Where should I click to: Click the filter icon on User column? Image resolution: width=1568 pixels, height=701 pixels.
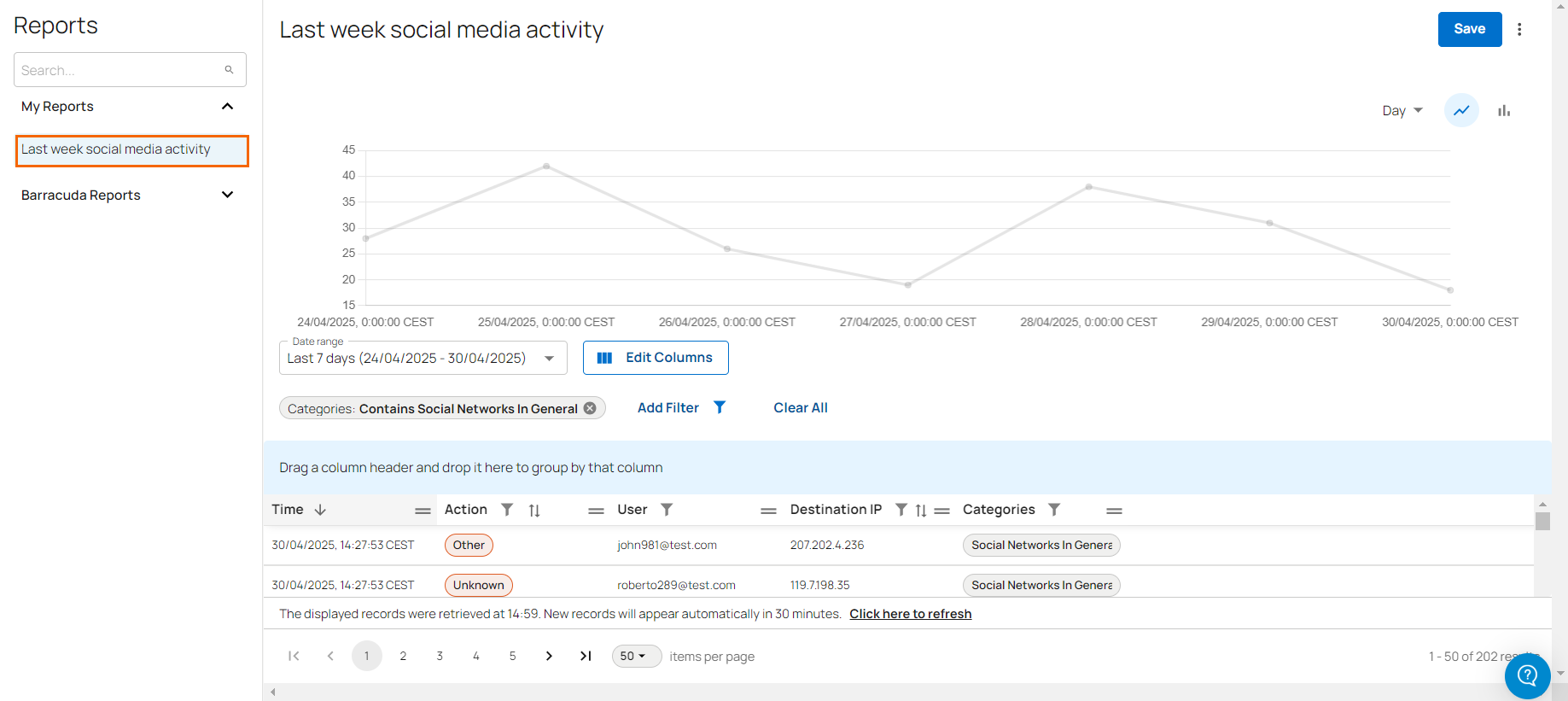click(667, 510)
